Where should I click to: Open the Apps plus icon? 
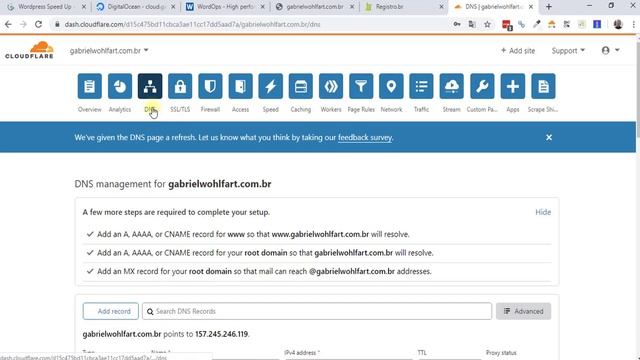click(513, 86)
